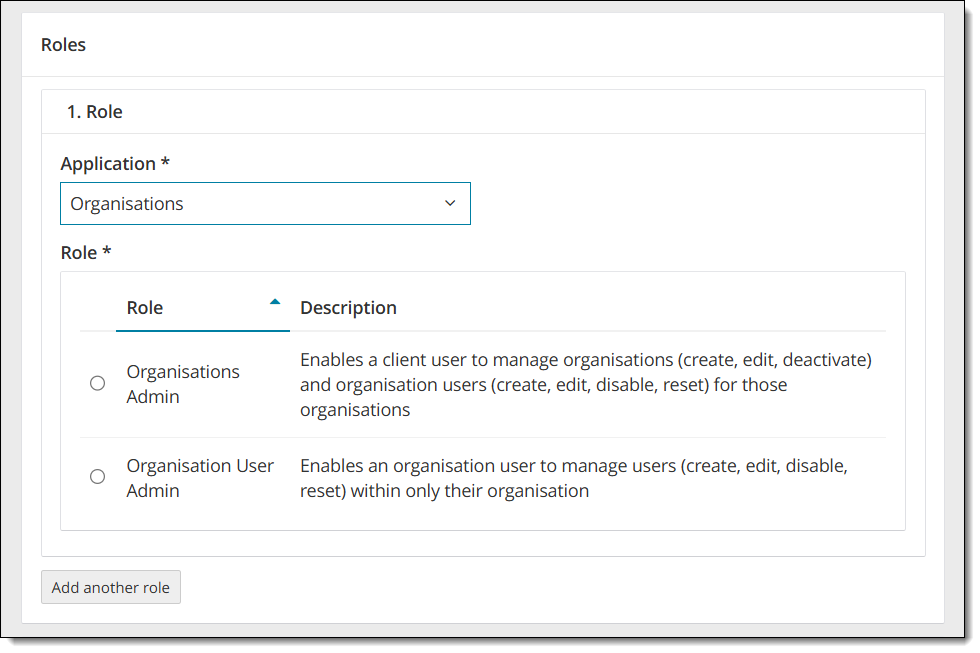Select the Organisation User Admin radio button
This screenshot has width=980, height=653.
(x=97, y=477)
